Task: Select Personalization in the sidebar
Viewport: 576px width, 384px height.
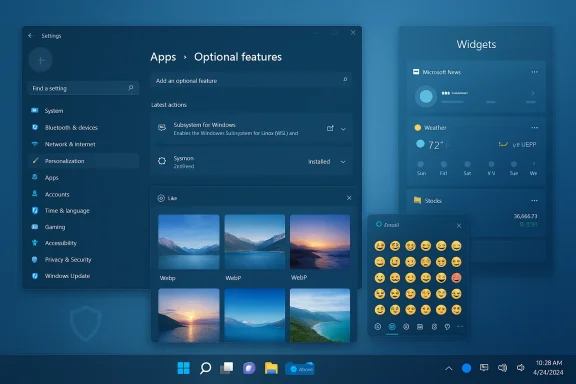Action: (83, 161)
